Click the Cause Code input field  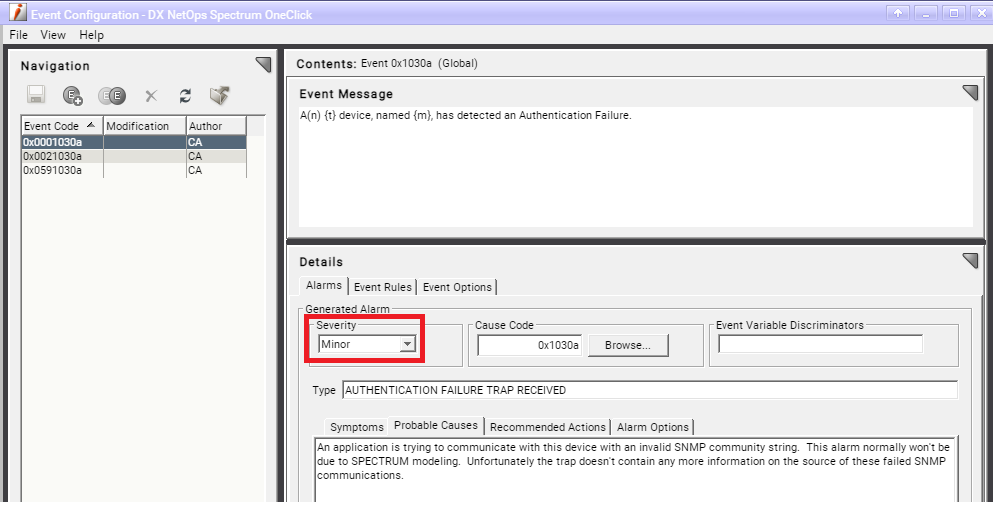coord(529,345)
